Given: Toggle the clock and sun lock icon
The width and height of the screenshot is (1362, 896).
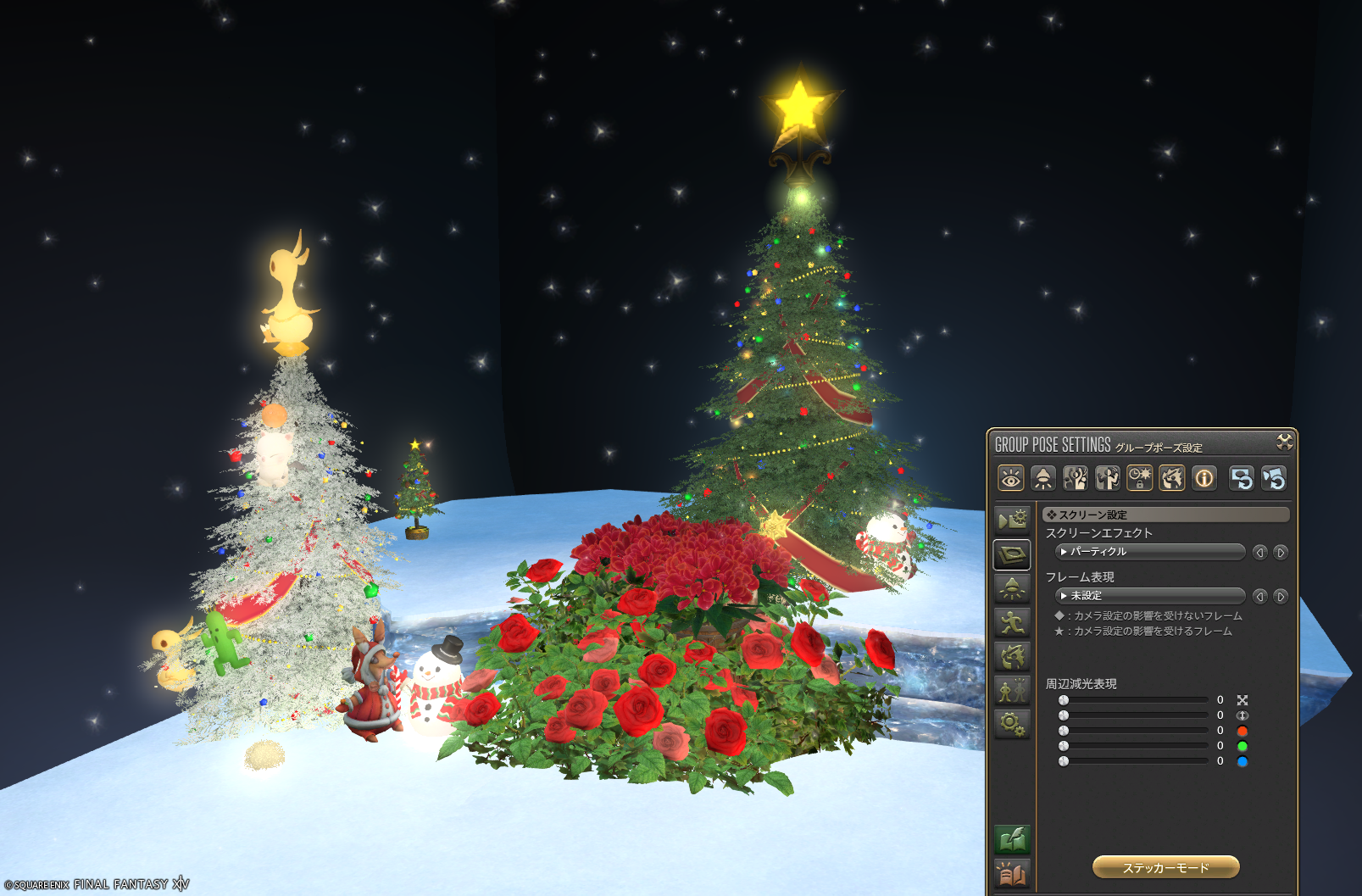Looking at the screenshot, I should pyautogui.click(x=1139, y=479).
